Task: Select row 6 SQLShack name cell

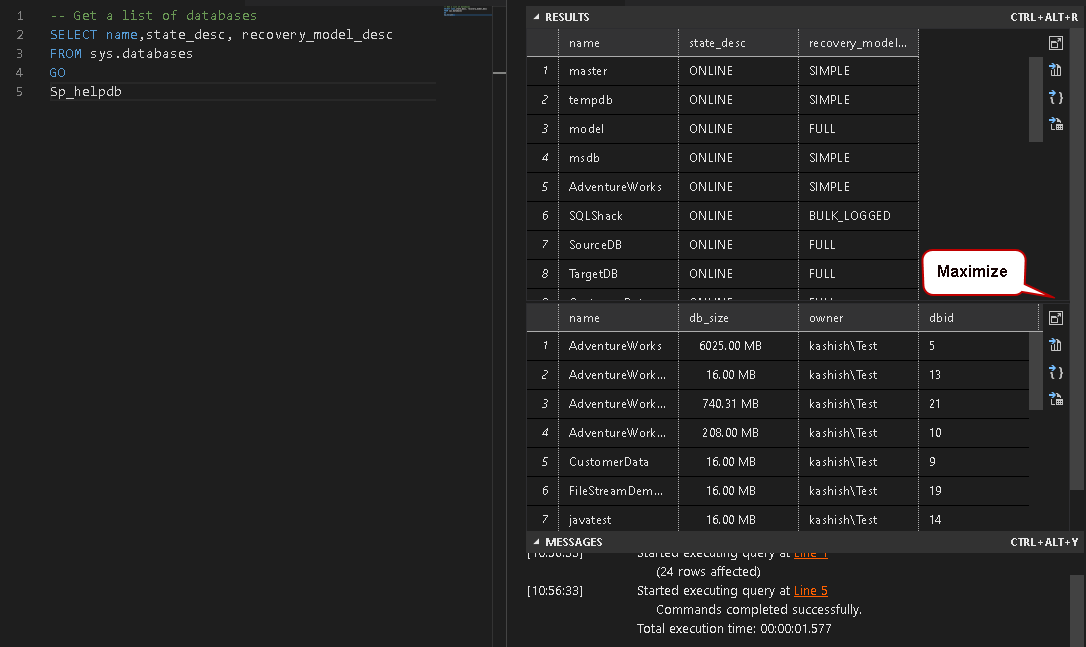Action: [596, 216]
